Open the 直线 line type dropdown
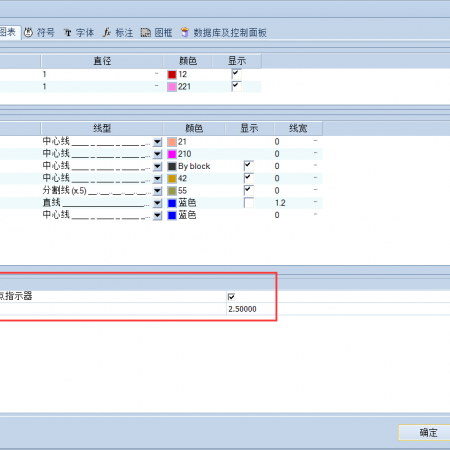The width and height of the screenshot is (450, 450). (157, 203)
